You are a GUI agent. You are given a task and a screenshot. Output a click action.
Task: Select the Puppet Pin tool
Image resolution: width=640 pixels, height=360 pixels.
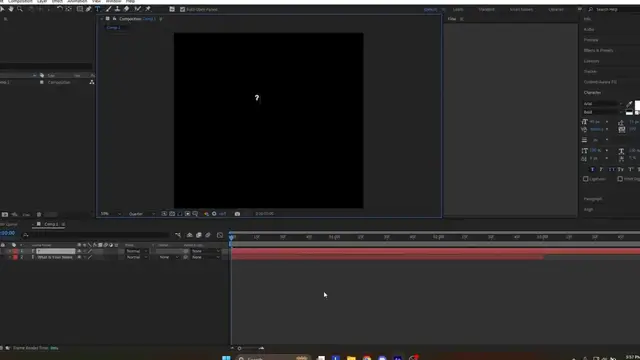click(x=148, y=9)
